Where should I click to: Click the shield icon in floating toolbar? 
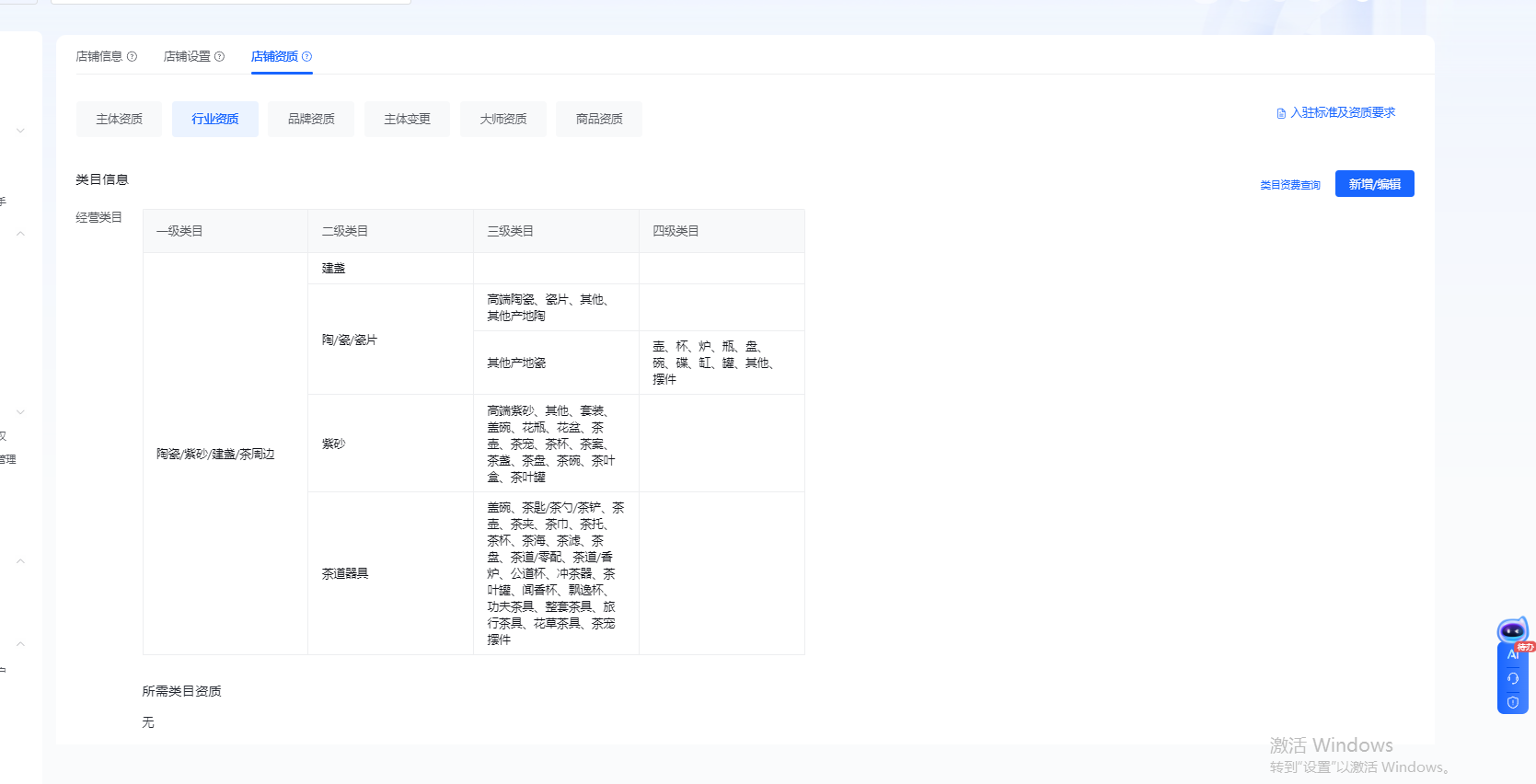coord(1512,703)
